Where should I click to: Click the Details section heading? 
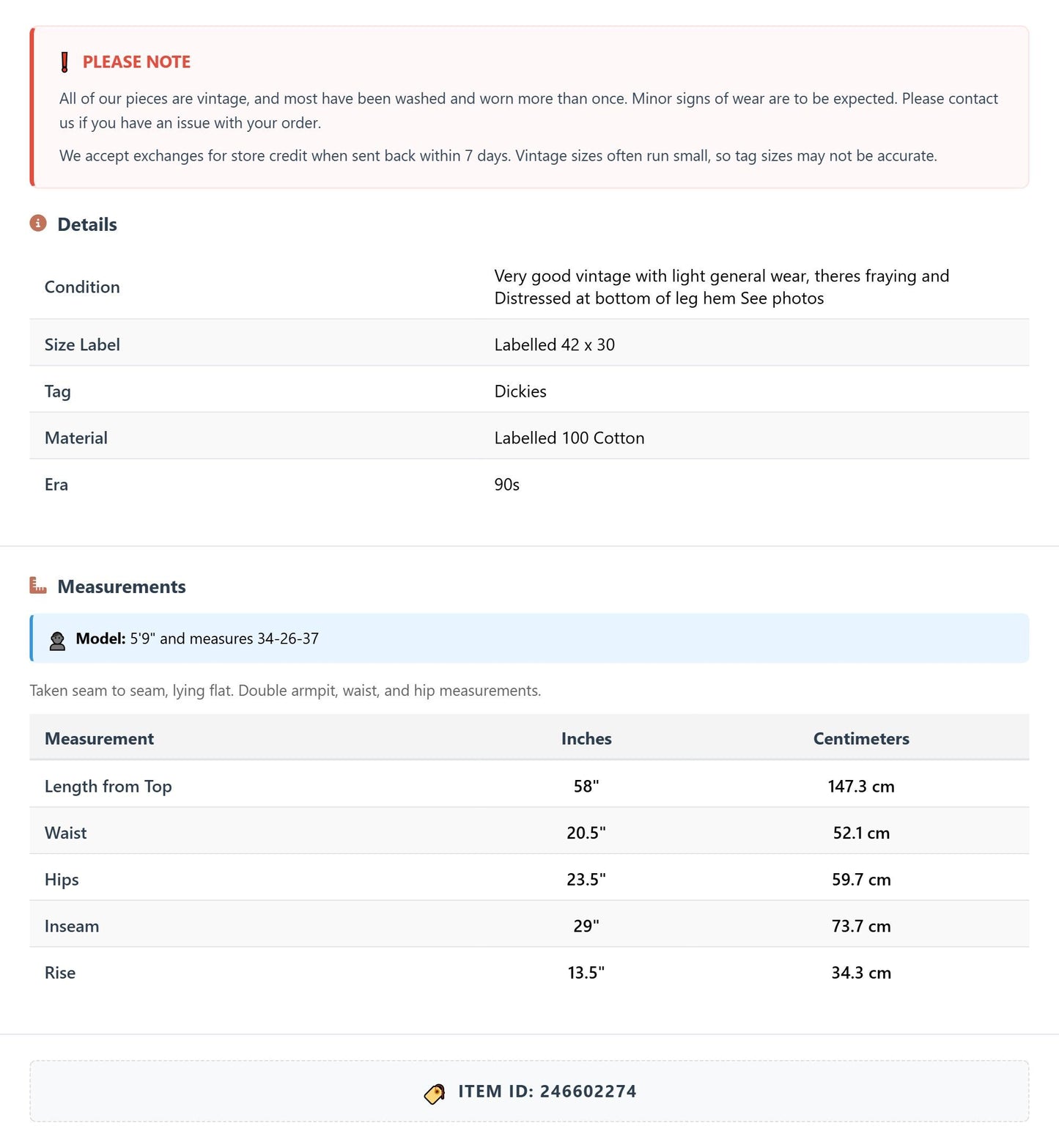(87, 224)
